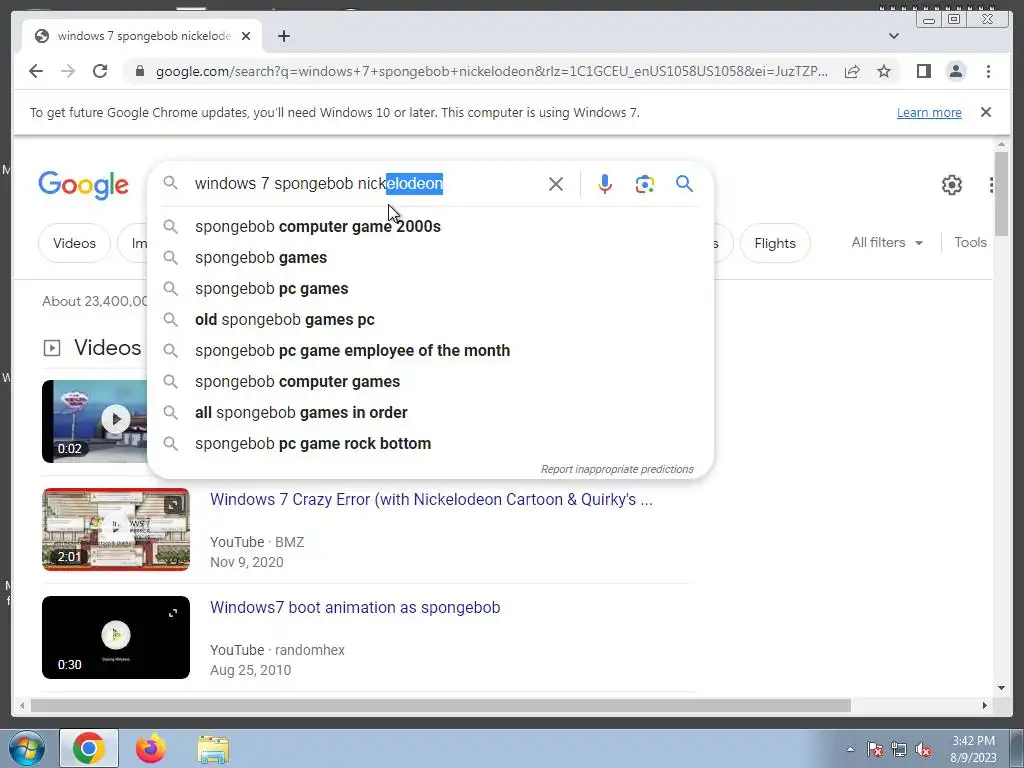
Task: Click vertical scrollbar down arrow
Action: point(1002,688)
